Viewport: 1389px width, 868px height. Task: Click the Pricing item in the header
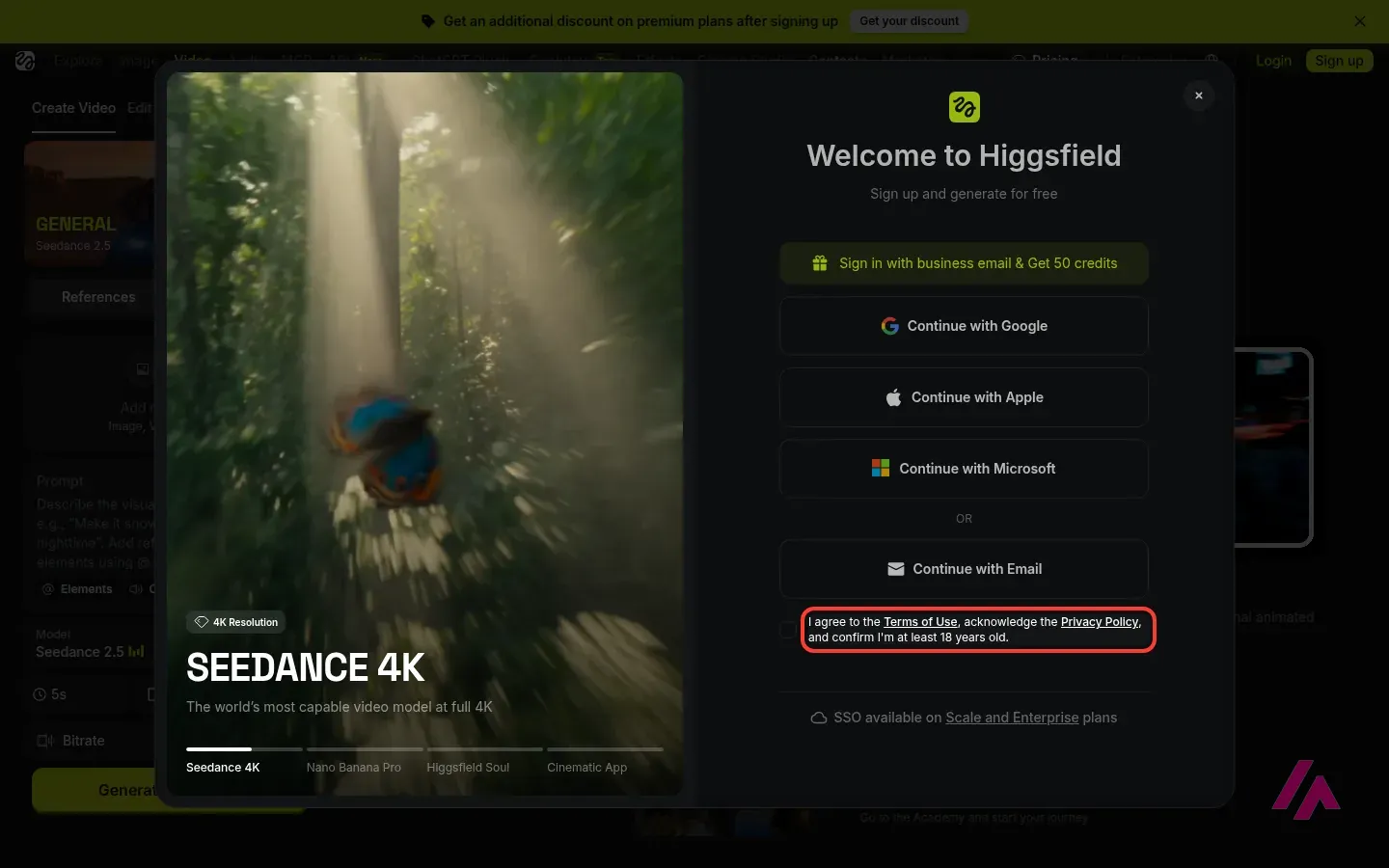pyautogui.click(x=1045, y=60)
